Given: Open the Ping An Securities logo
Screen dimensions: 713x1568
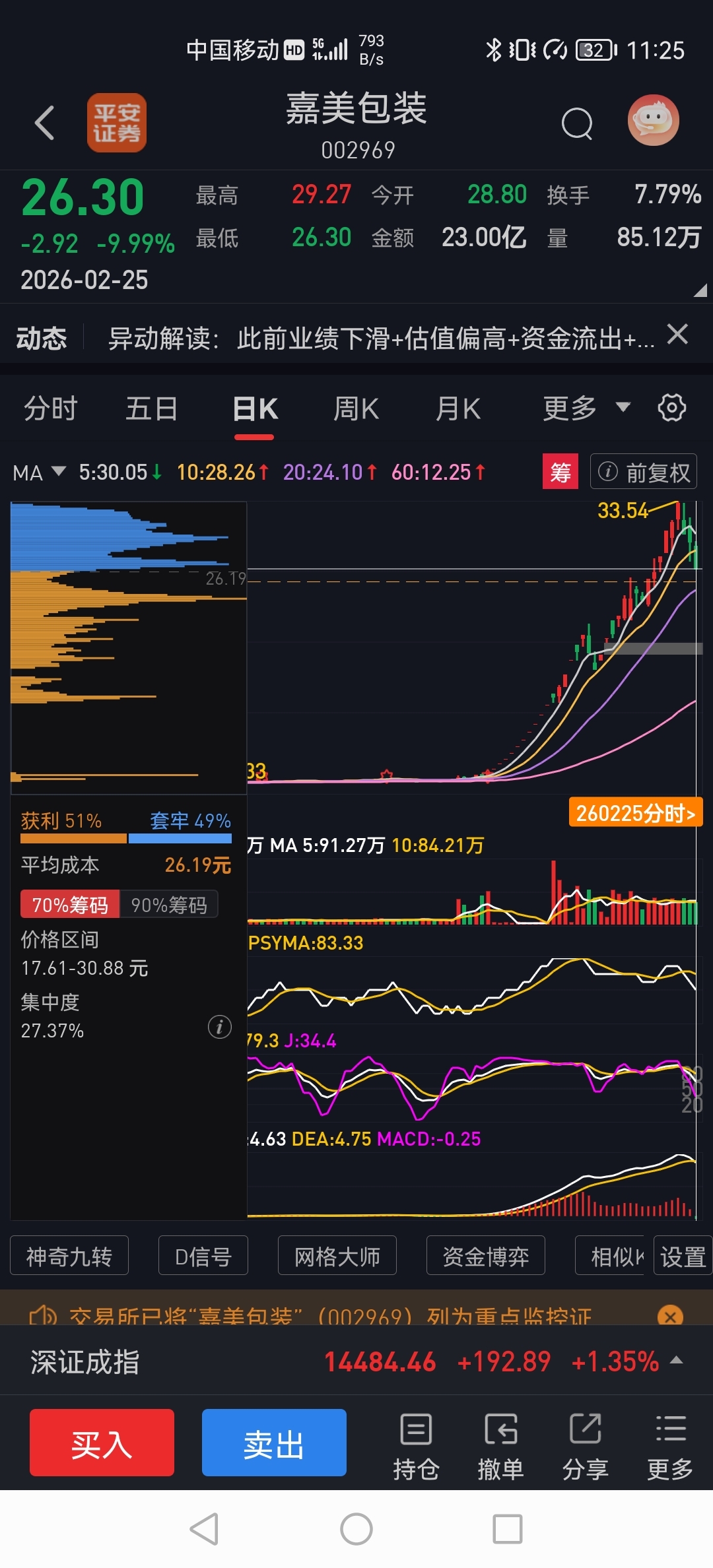Looking at the screenshot, I should 117,123.
